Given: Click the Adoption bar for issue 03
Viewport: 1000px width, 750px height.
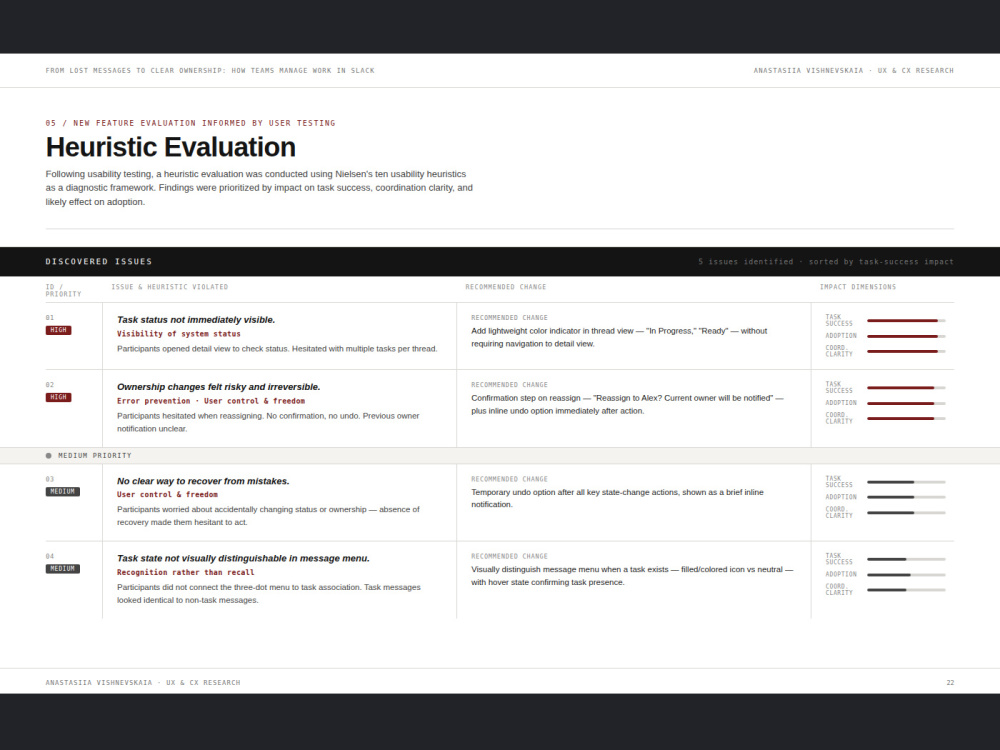Looking at the screenshot, I should click(x=906, y=497).
